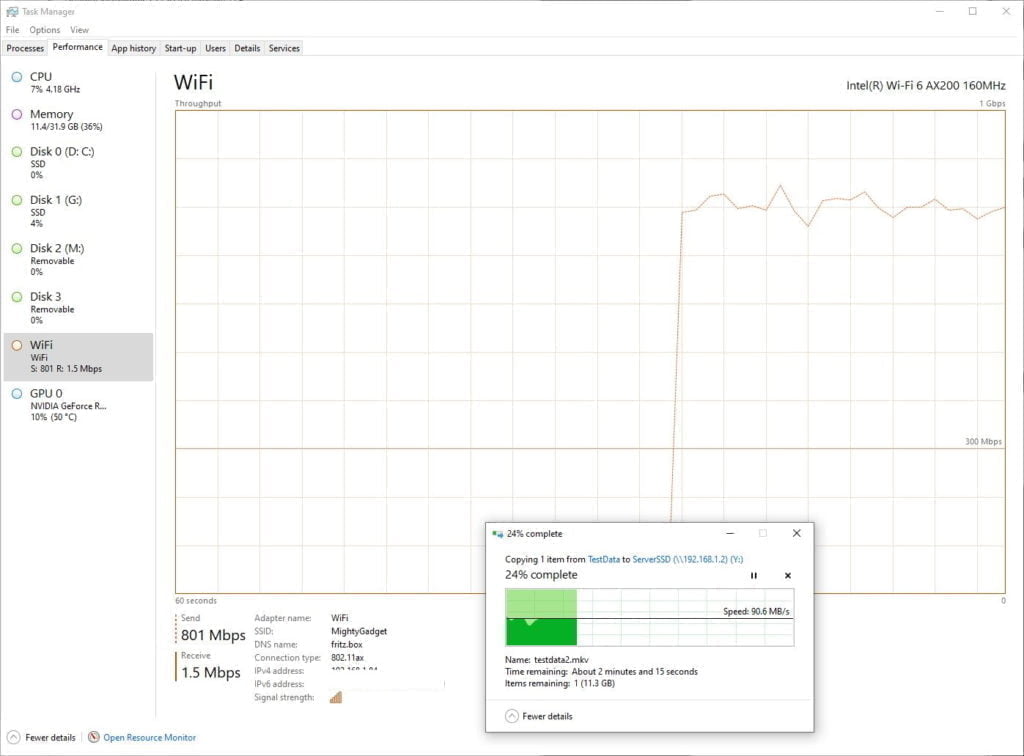Collapse Task Manager with Fewer details chevron
Viewport: 1024px width, 756px height.
click(14, 738)
